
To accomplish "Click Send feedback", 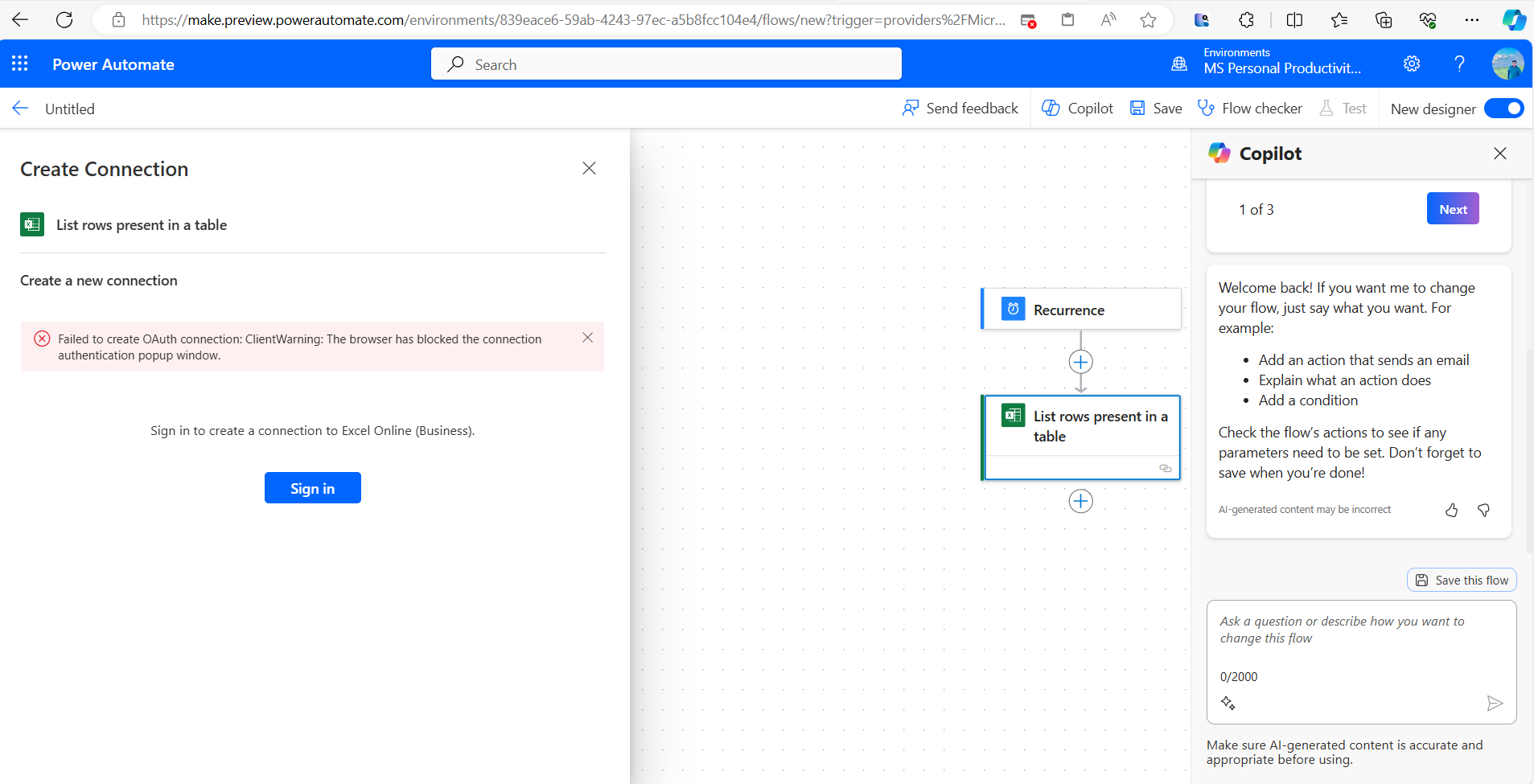I will (960, 108).
